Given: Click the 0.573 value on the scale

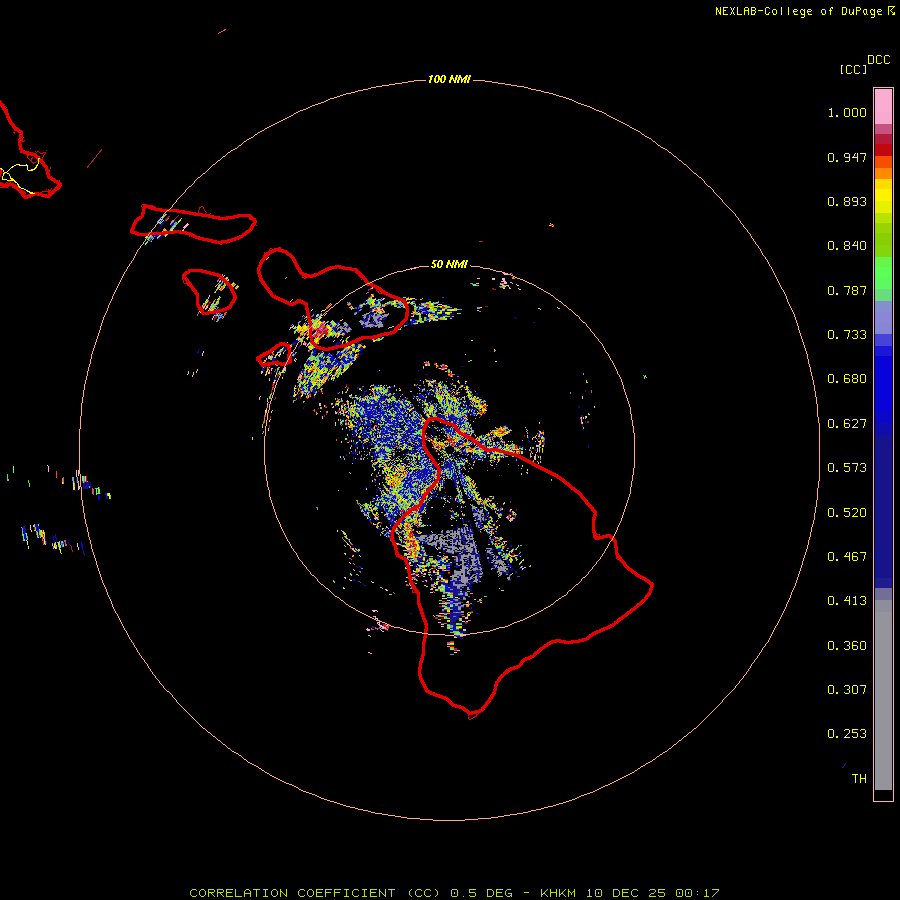Looking at the screenshot, I should (x=847, y=468).
